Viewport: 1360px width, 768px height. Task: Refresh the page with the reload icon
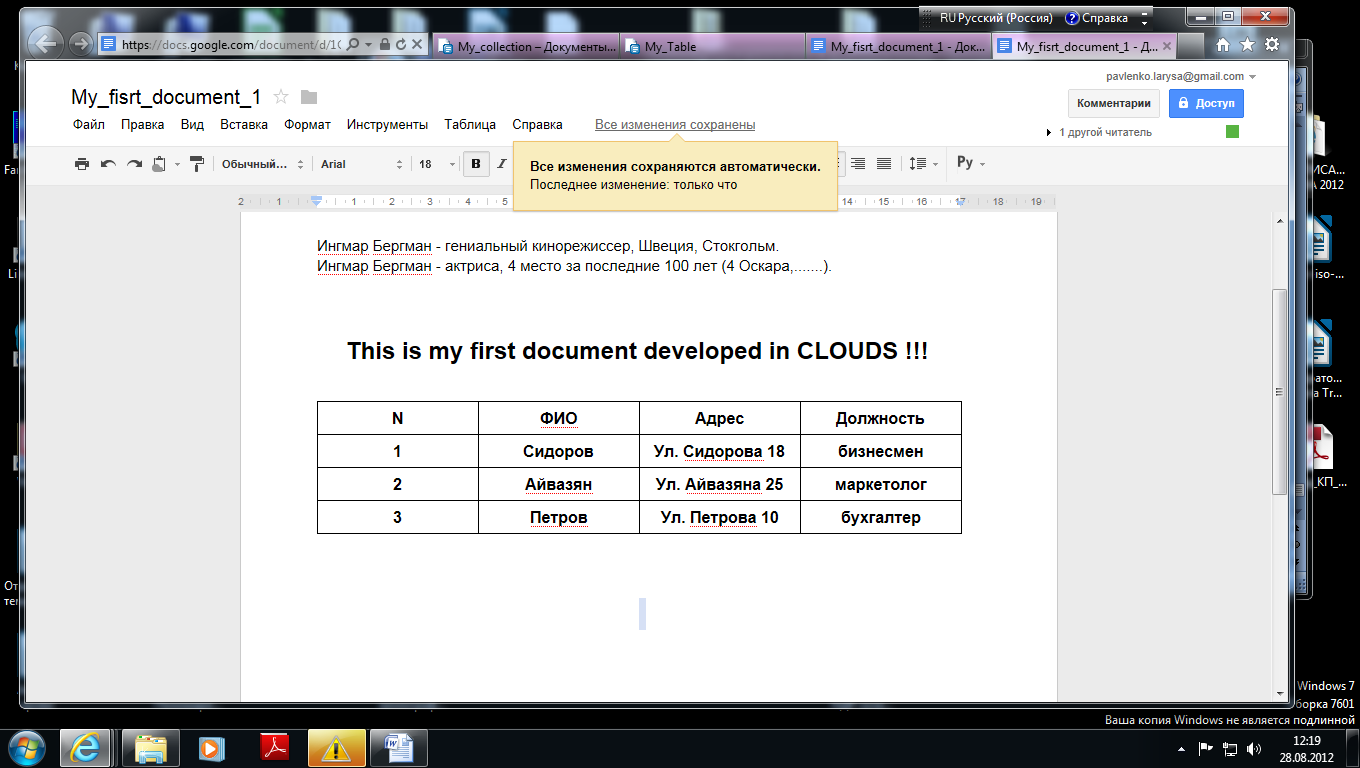pyautogui.click(x=400, y=45)
